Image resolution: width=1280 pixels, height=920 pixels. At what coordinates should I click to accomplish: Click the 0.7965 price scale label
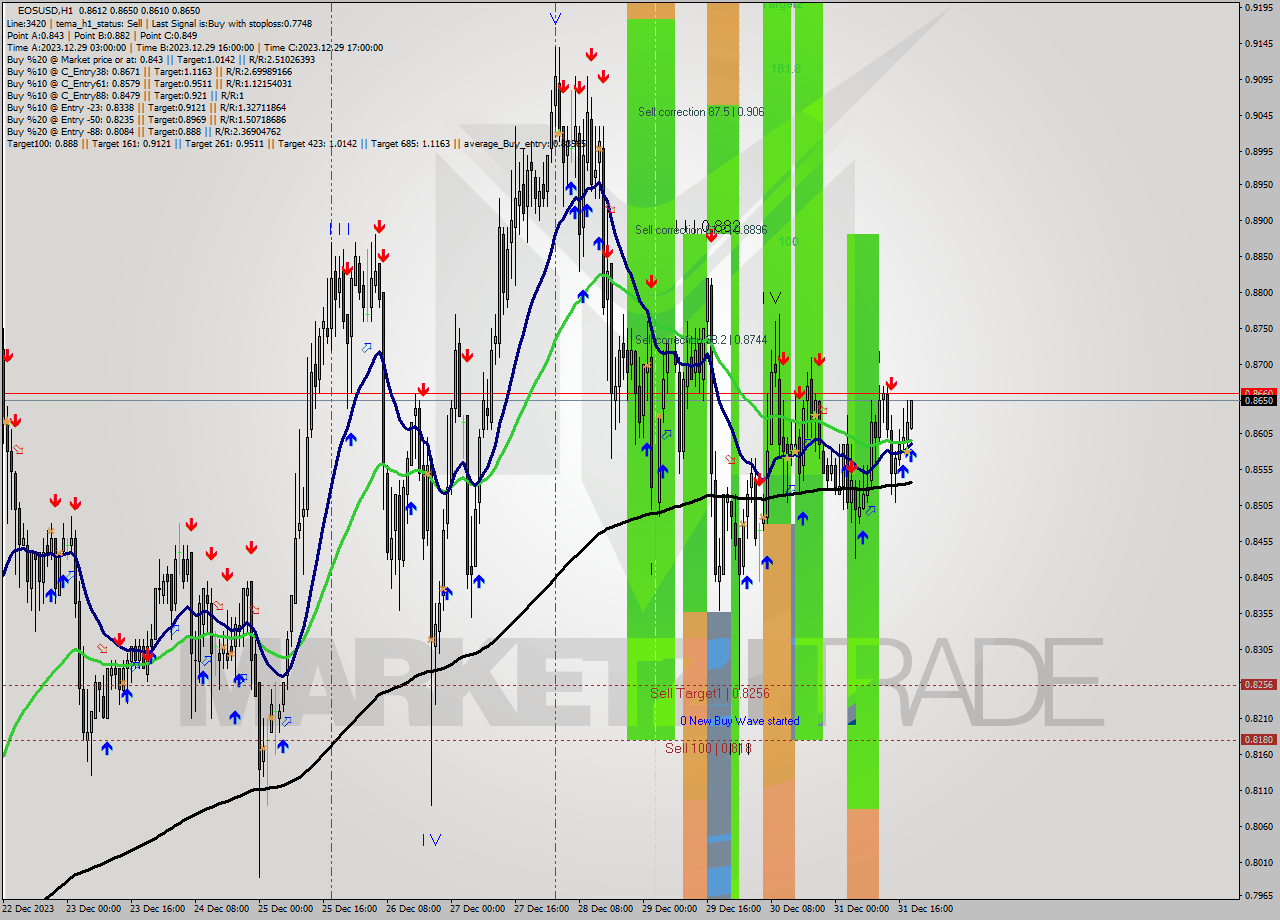point(1258,896)
